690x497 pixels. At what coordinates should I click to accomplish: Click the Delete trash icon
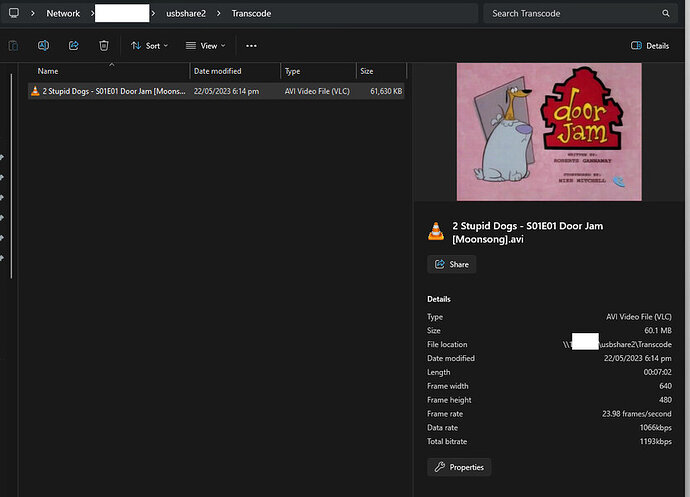pyautogui.click(x=103, y=45)
